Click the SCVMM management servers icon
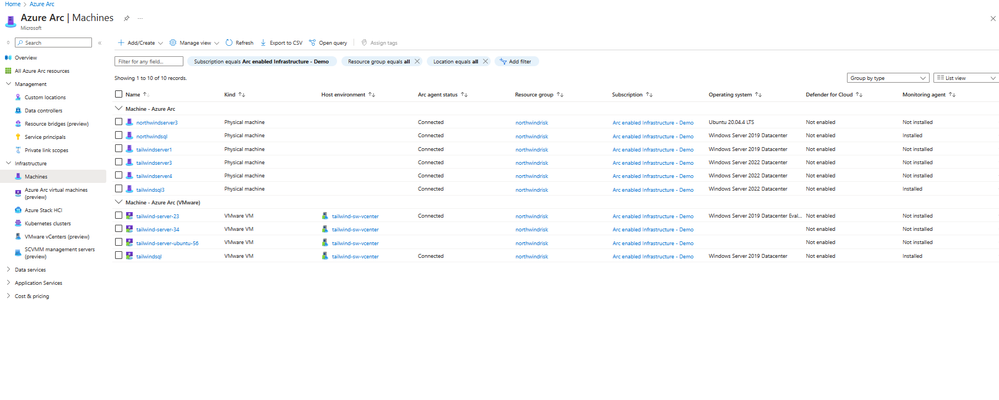The image size is (999, 400). (x=18, y=252)
